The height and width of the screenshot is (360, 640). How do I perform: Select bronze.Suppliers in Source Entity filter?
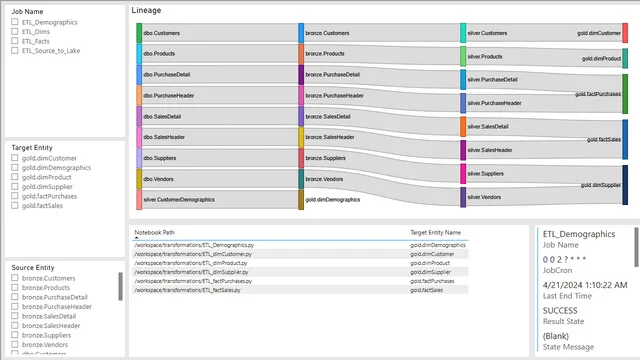point(15,335)
